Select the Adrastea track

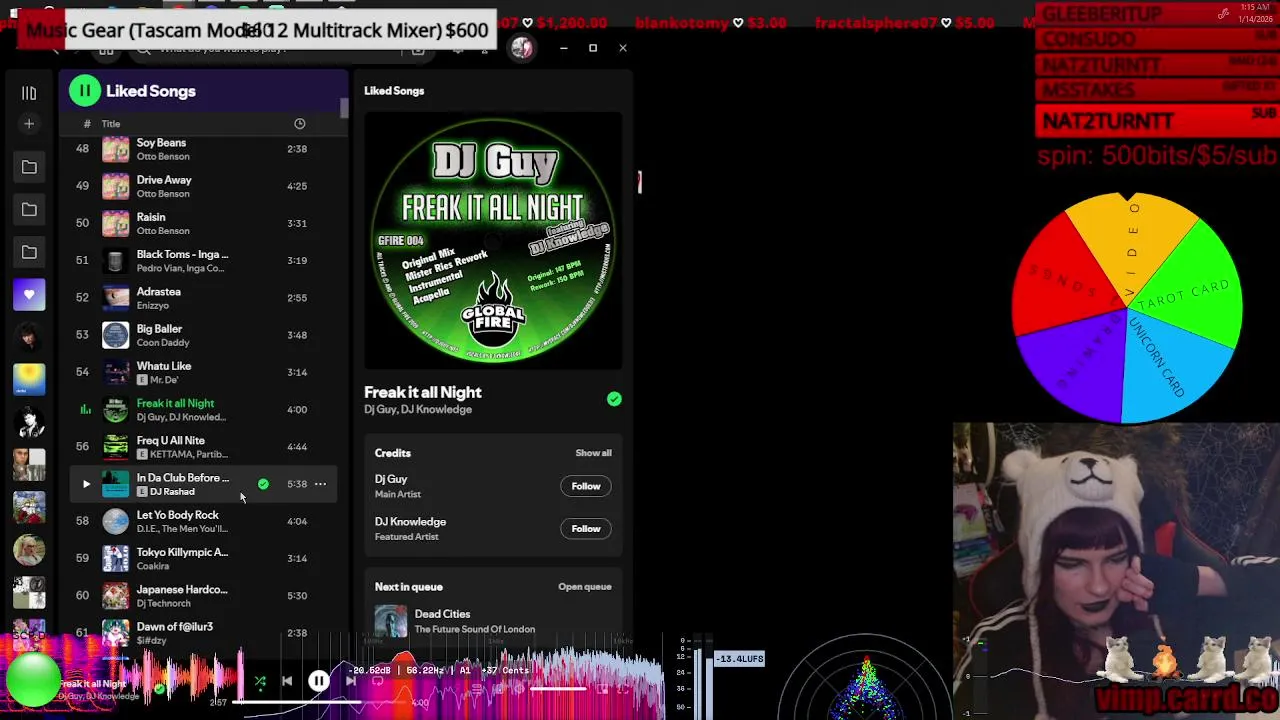coord(203,298)
